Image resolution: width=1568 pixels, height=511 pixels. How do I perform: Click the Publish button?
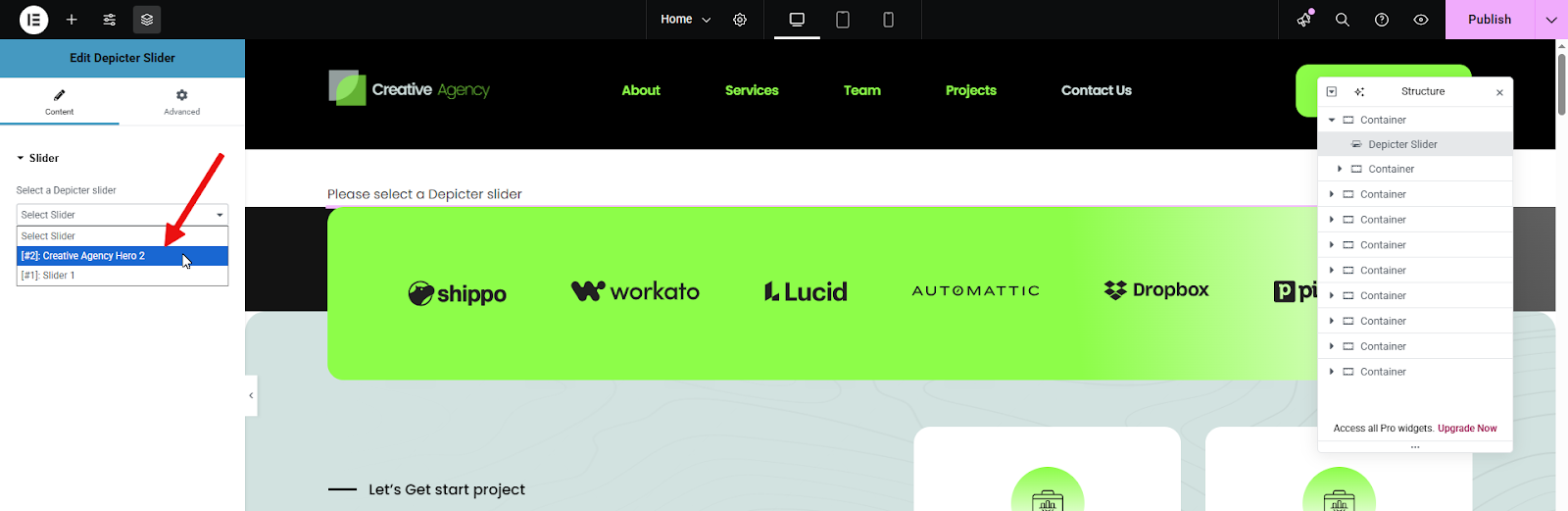point(1490,20)
